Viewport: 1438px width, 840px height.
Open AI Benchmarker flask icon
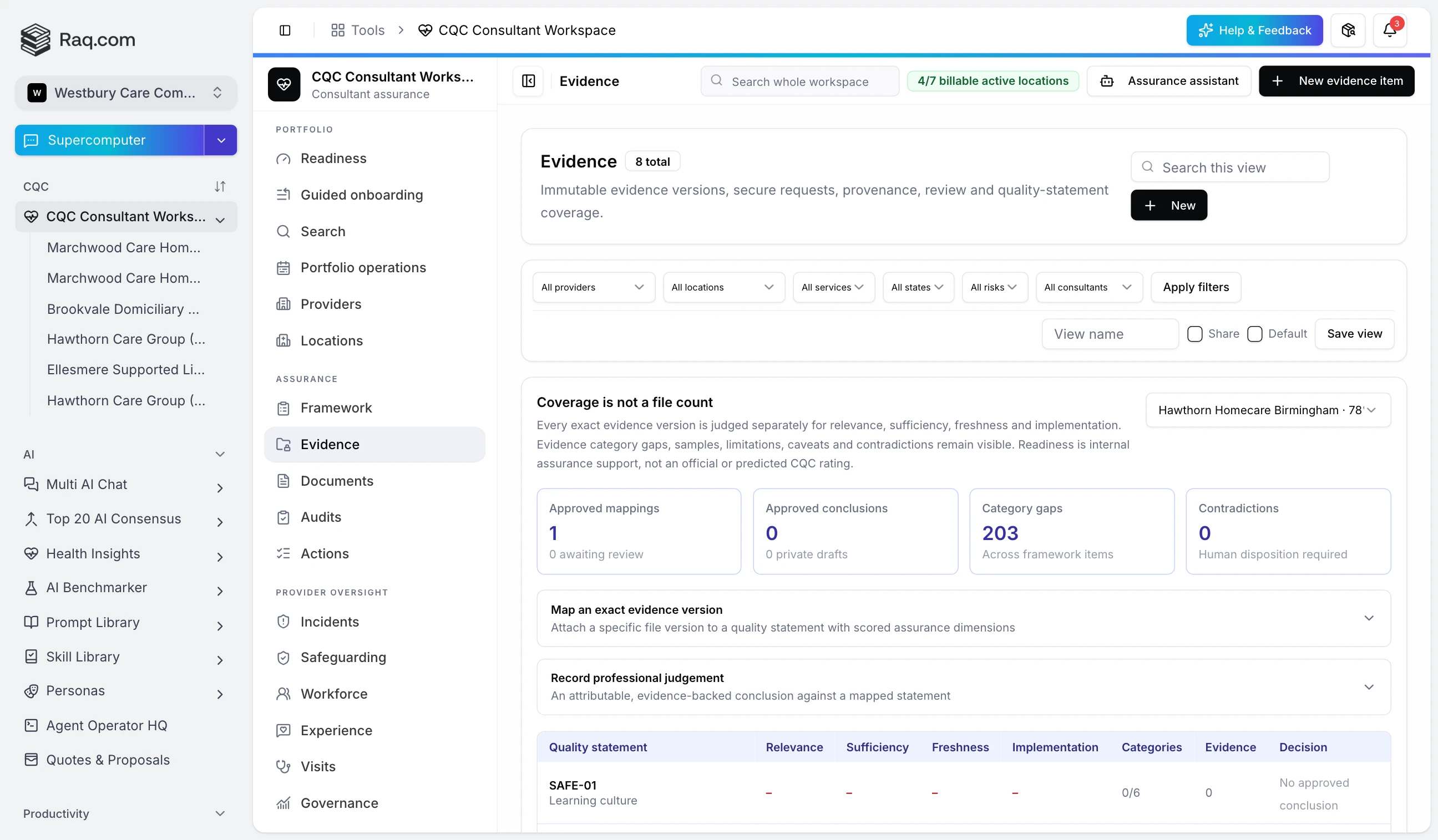pyautogui.click(x=31, y=587)
